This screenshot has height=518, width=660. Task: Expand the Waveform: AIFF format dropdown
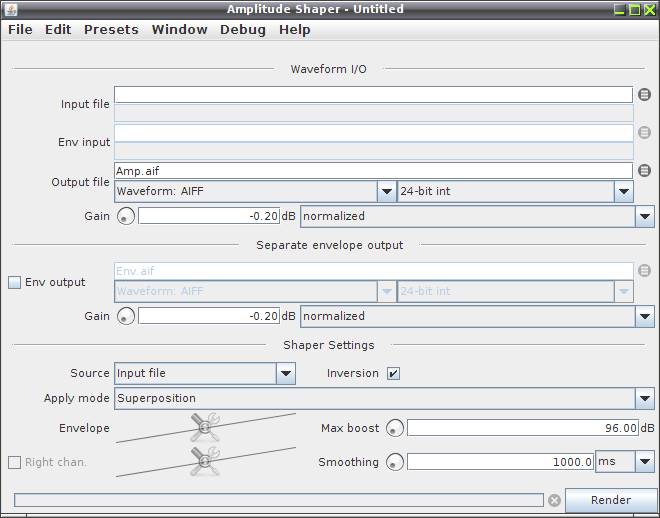(x=255, y=191)
